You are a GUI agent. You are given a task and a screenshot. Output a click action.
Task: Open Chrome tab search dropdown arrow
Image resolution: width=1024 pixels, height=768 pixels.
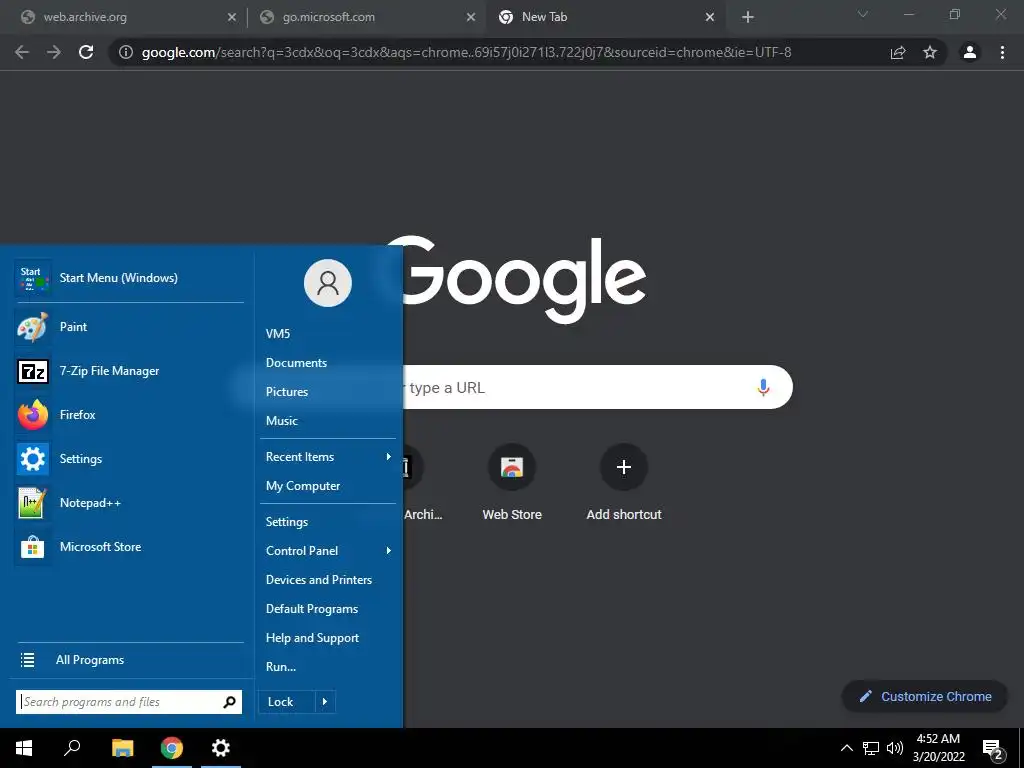point(863,14)
